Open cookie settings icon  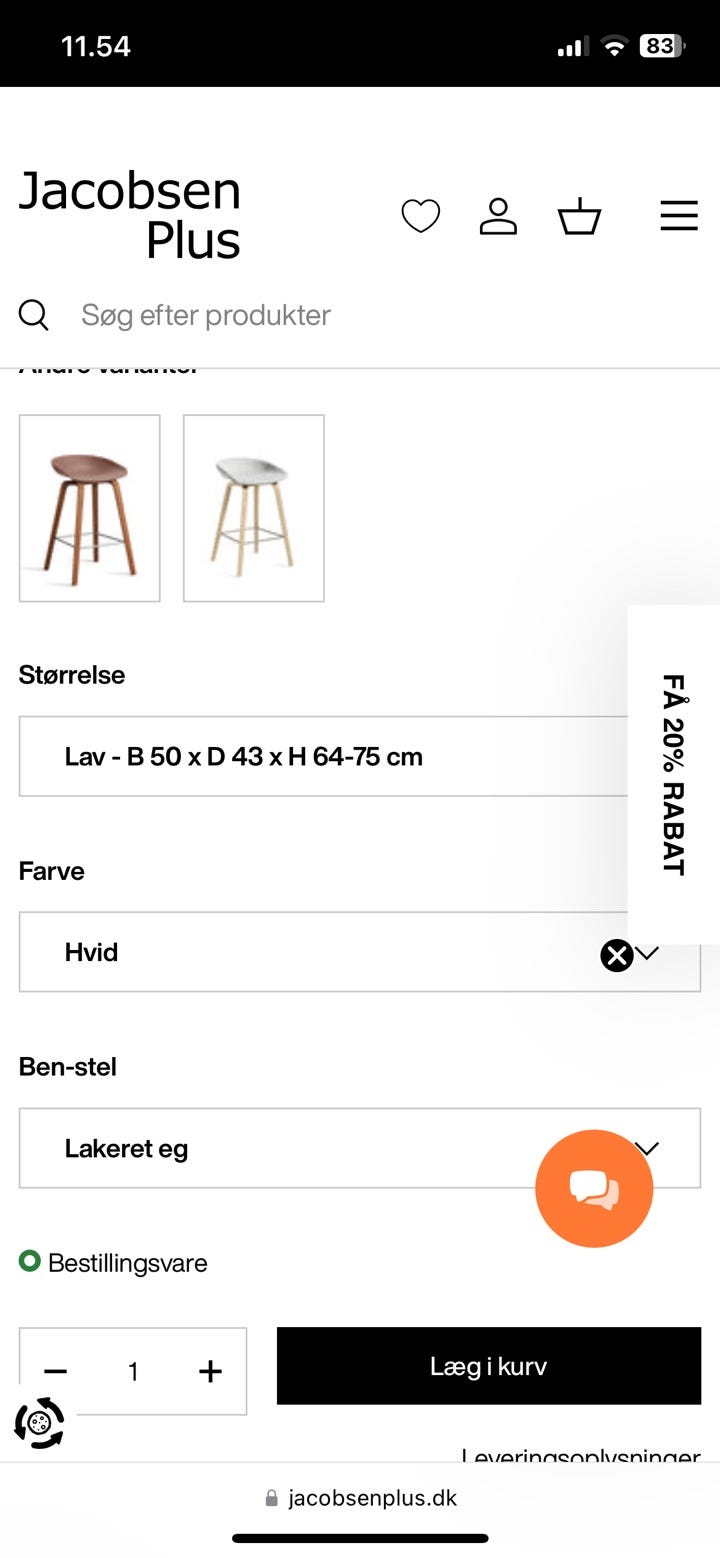[40, 1422]
